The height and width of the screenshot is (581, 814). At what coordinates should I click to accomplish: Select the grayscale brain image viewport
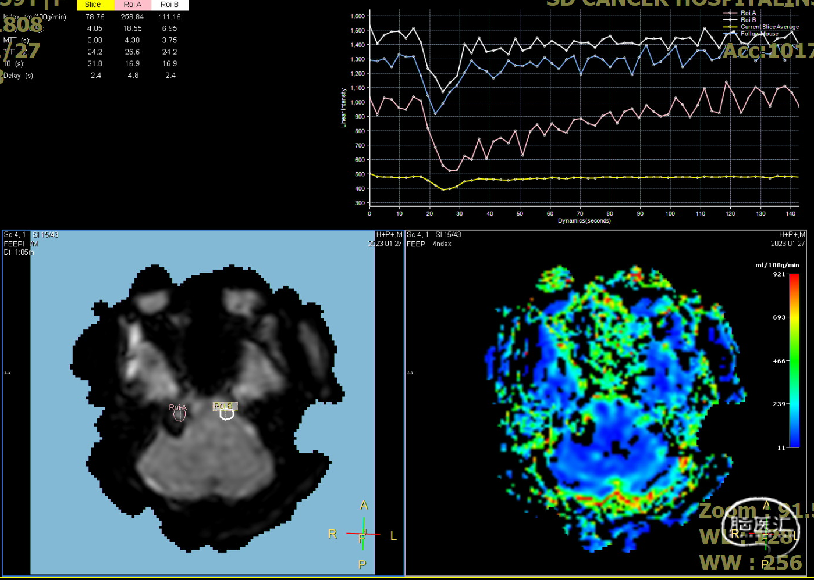point(203,403)
